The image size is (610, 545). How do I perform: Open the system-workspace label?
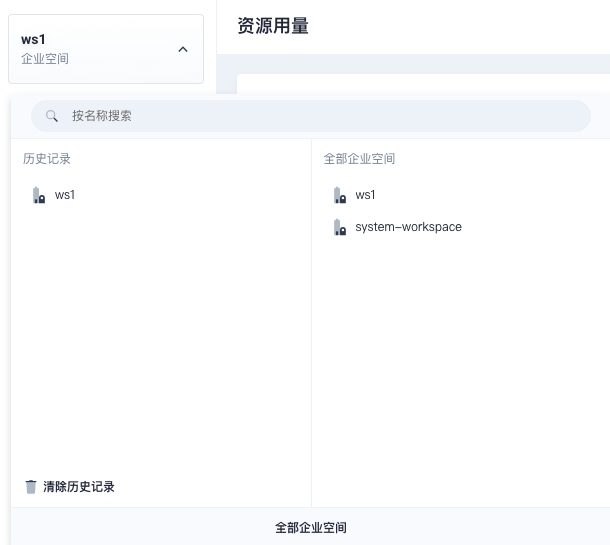tap(408, 227)
